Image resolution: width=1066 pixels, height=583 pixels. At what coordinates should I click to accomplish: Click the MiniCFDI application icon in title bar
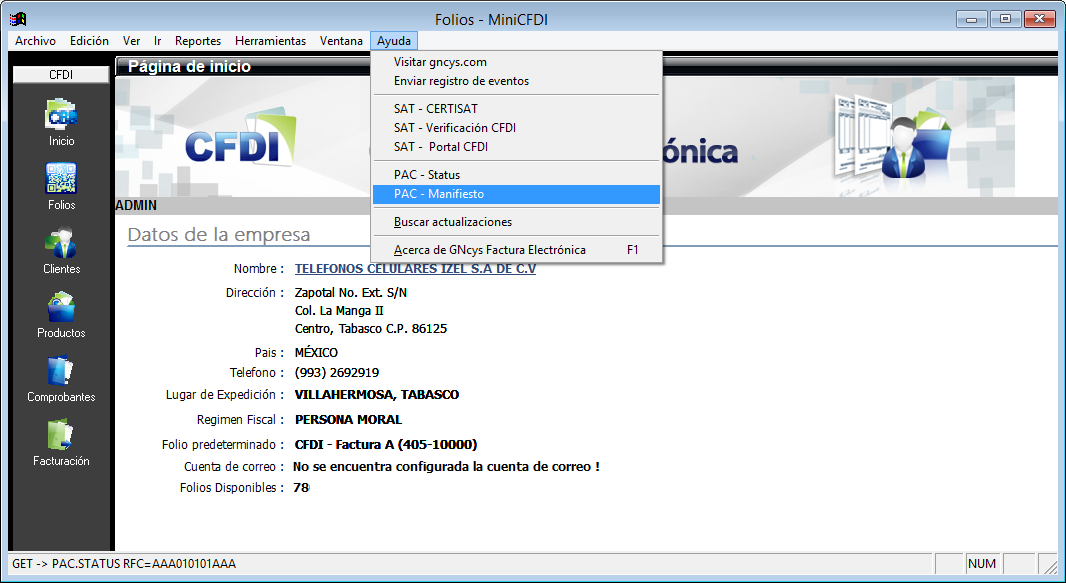click(18, 19)
